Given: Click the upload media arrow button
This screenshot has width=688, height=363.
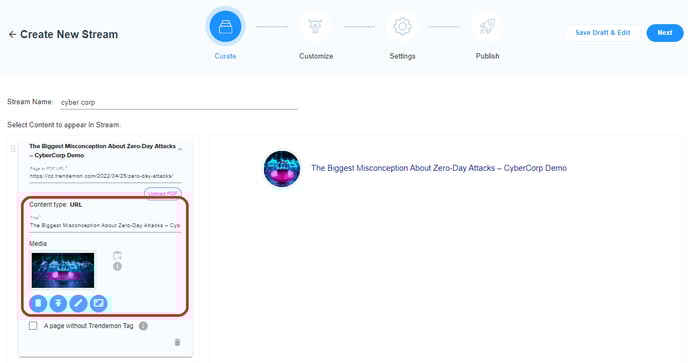Looking at the screenshot, I should click(x=58, y=303).
